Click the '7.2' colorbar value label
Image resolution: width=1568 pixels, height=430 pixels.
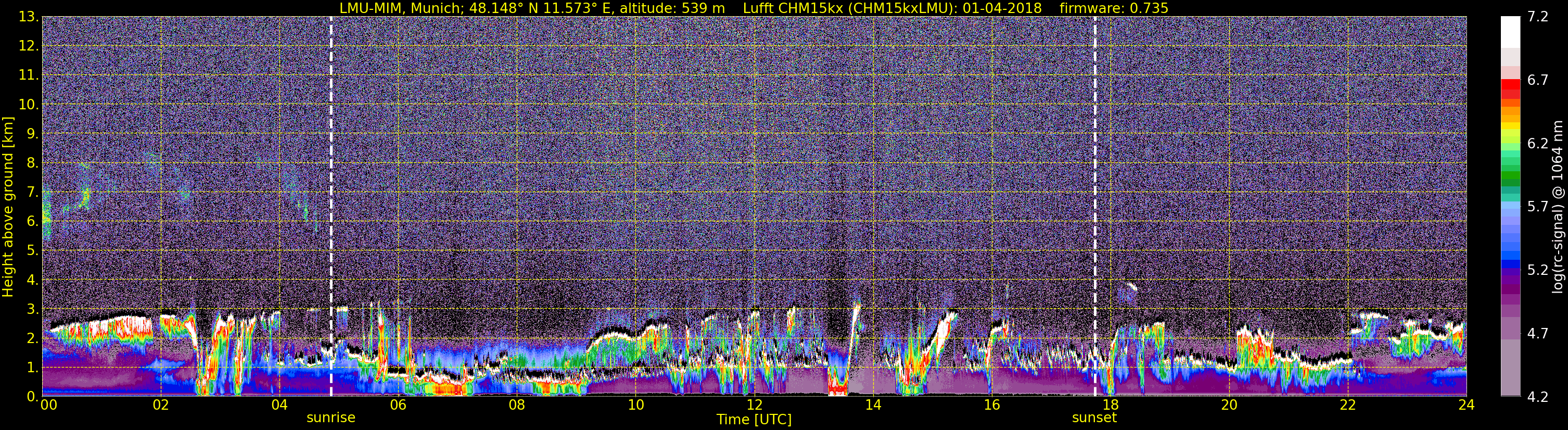click(1538, 17)
